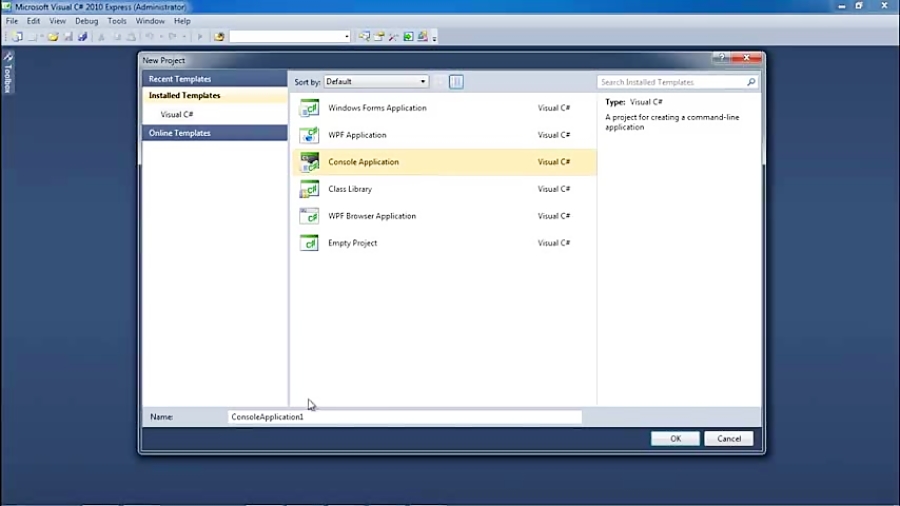
Task: Click the Cut scissors toolbar icon
Action: click(101, 37)
